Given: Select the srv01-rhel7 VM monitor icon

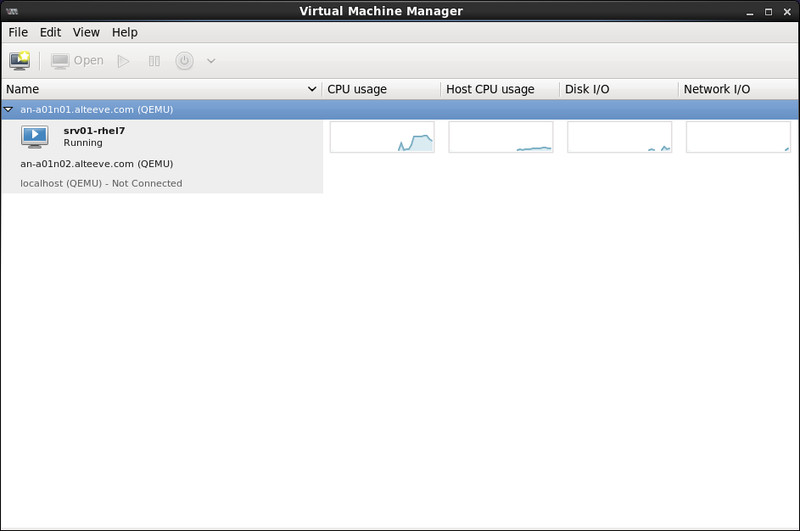Looking at the screenshot, I should click(x=35, y=136).
